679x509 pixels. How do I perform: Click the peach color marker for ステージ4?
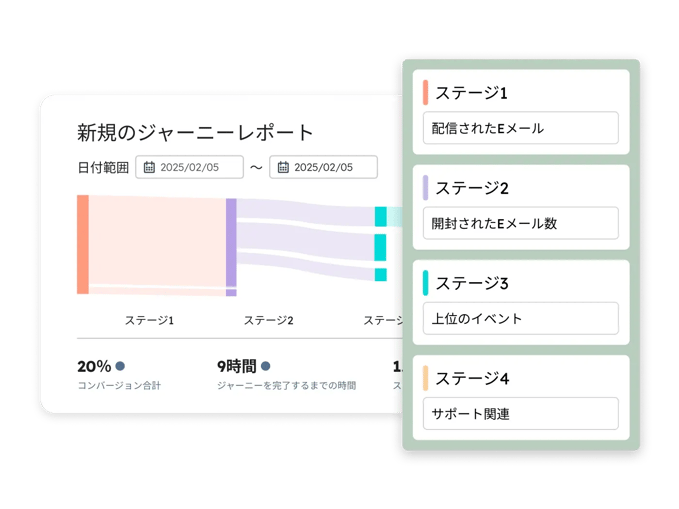click(426, 378)
